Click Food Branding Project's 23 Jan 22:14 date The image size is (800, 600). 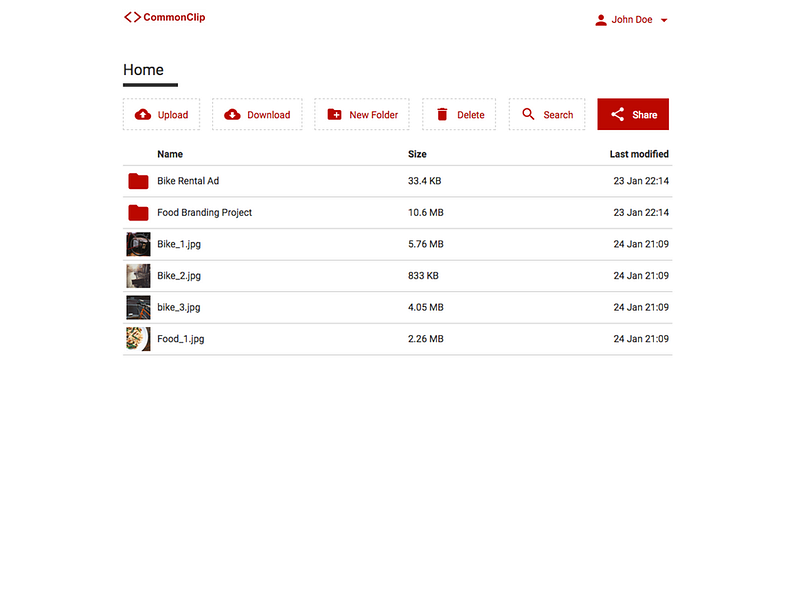coord(641,212)
